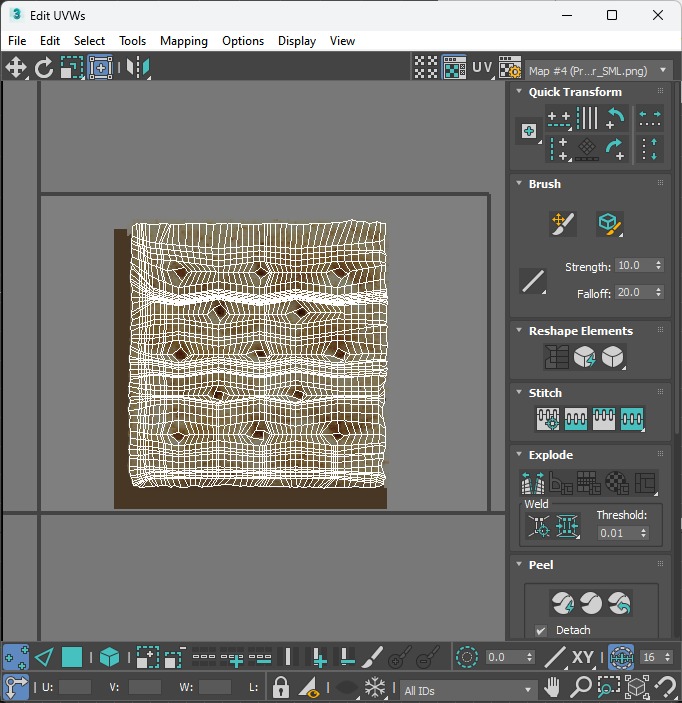This screenshot has height=703, width=682.
Task: Activate the Freeform mode tool
Action: (x=100, y=68)
